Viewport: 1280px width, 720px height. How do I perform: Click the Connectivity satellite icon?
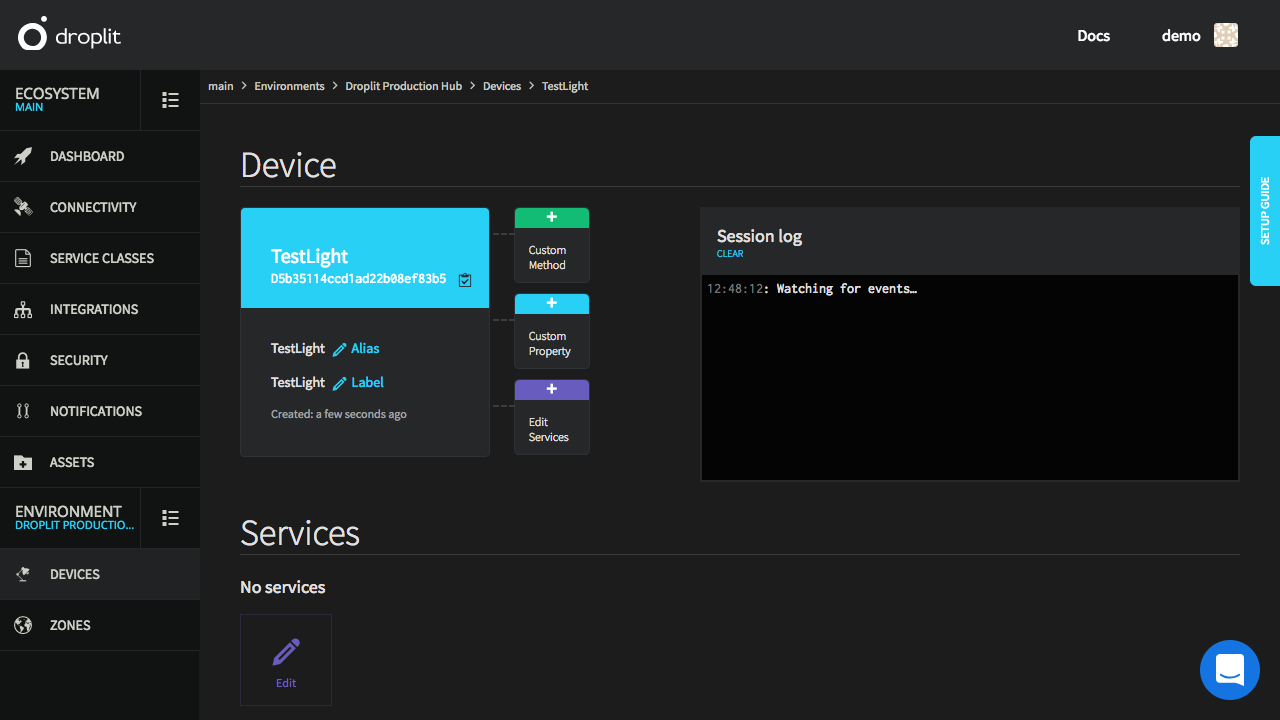23,207
